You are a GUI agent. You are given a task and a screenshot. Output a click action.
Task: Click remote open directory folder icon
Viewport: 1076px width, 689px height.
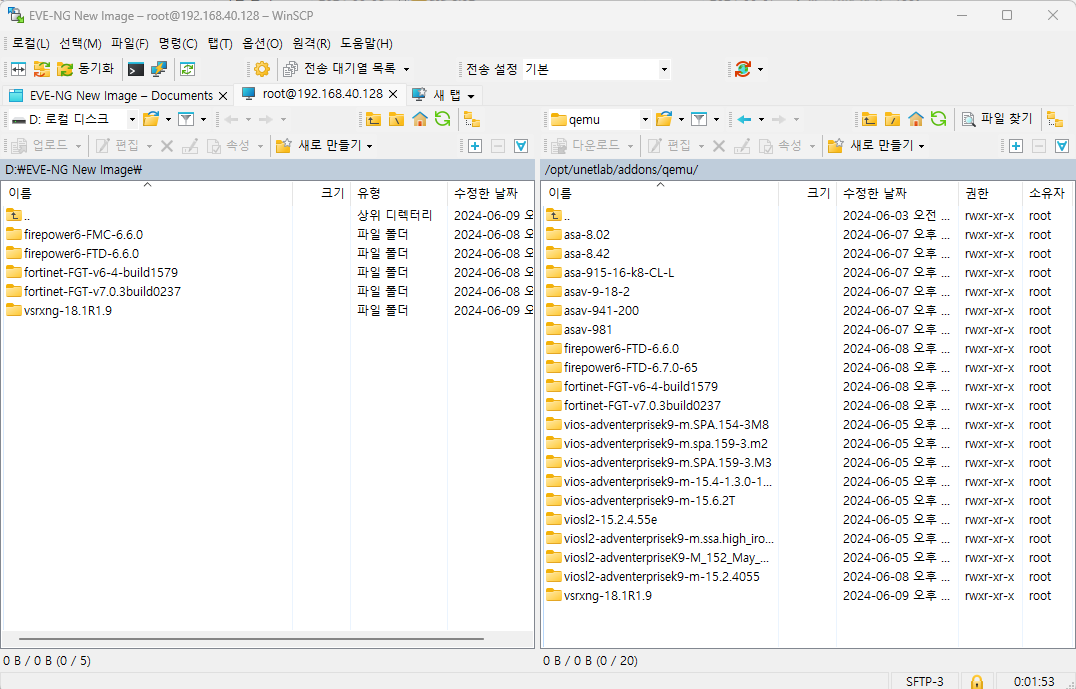coord(664,119)
